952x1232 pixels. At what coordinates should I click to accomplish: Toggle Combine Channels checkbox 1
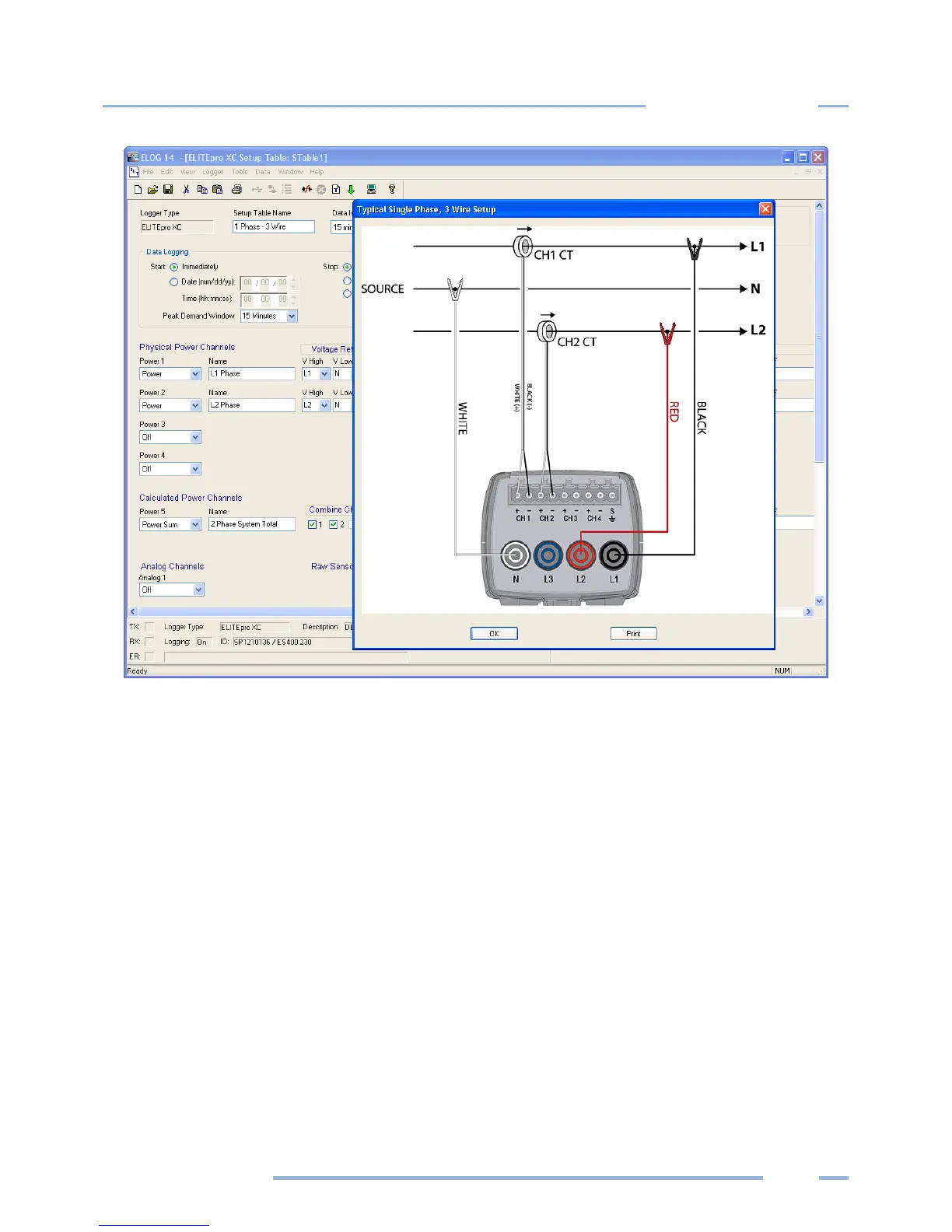click(312, 524)
